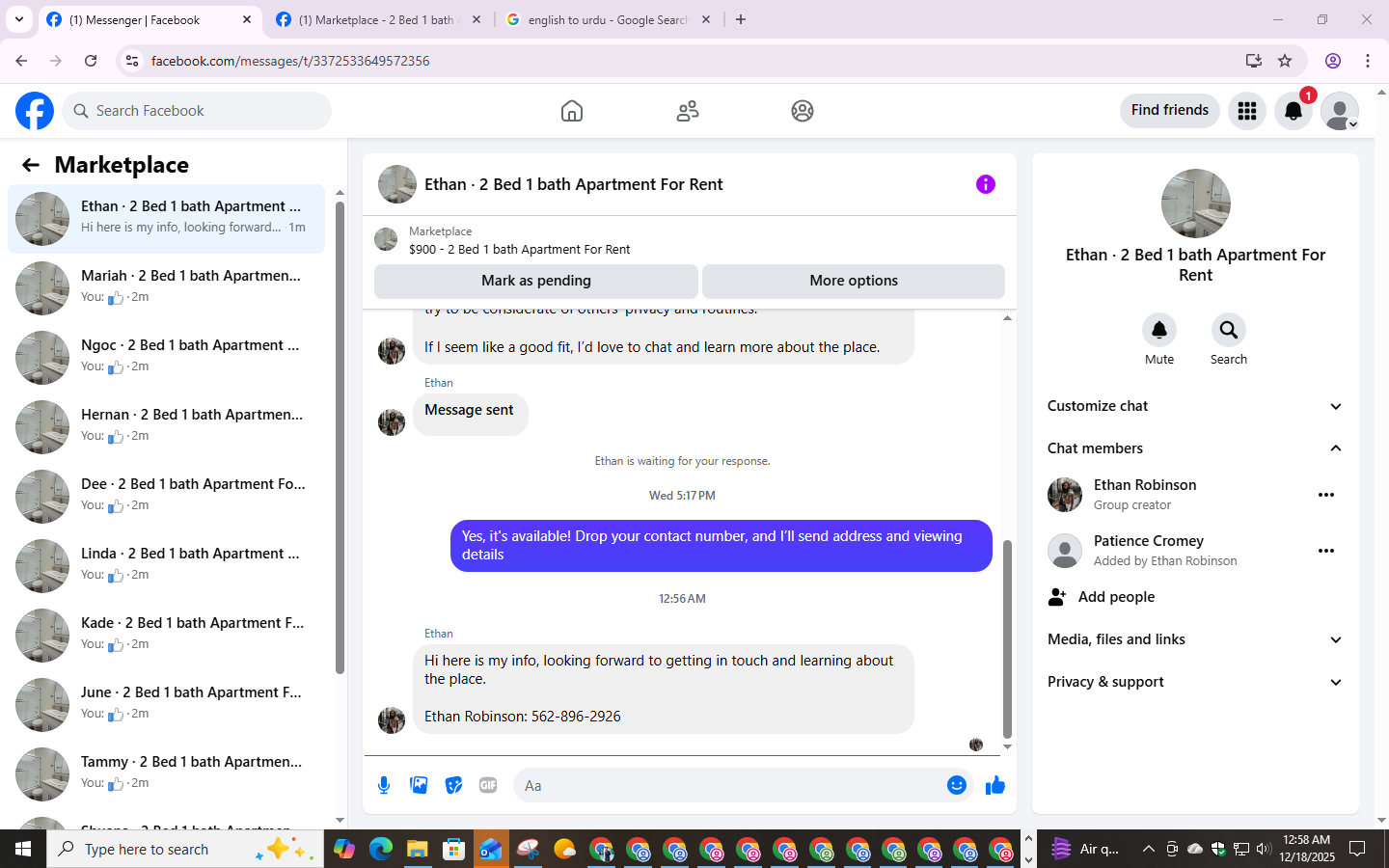Viewport: 1389px width, 868px height.
Task: Attach a photo or file icon
Action: point(419,785)
